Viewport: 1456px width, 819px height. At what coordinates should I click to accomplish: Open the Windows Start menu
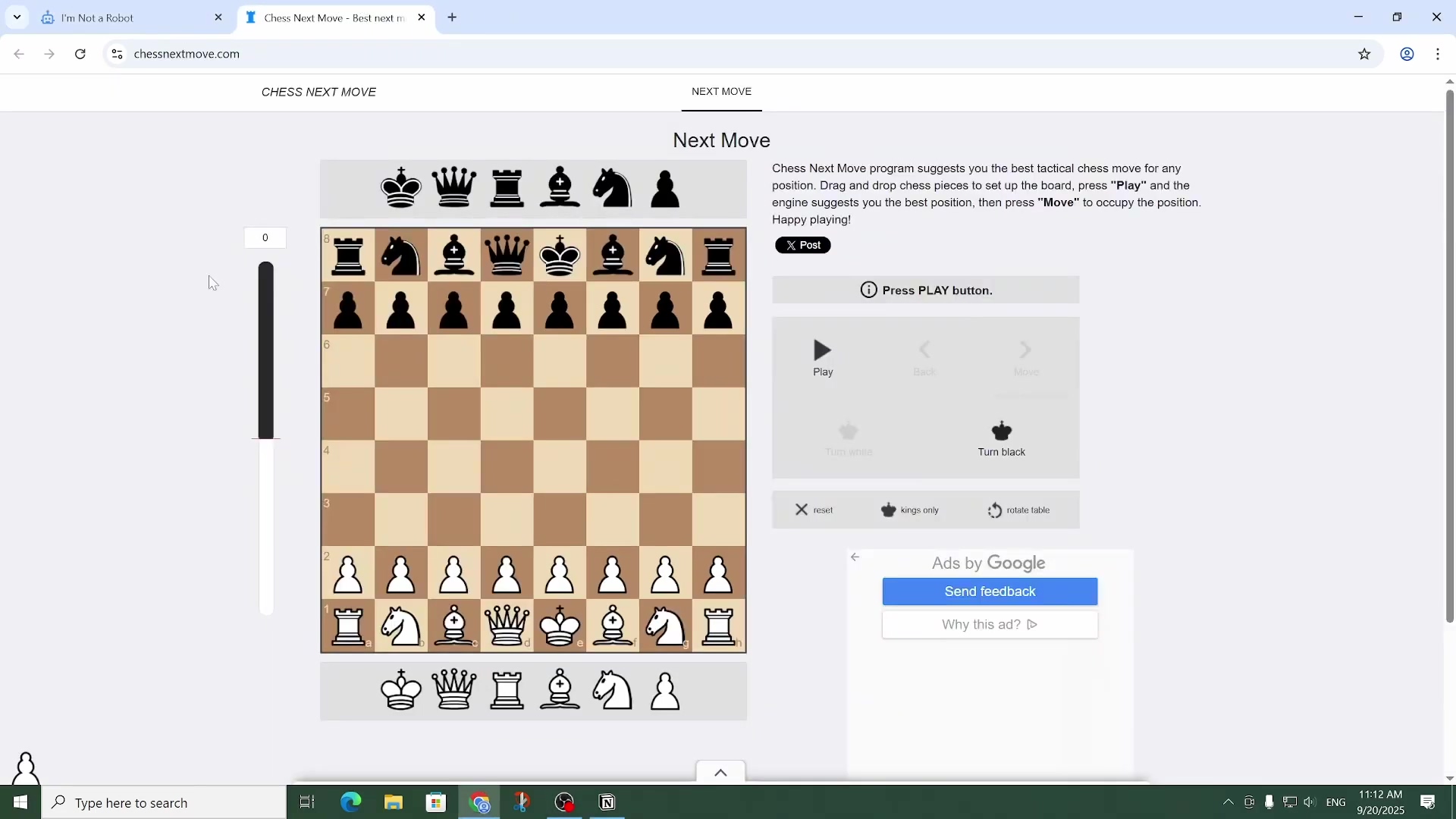click(20, 802)
